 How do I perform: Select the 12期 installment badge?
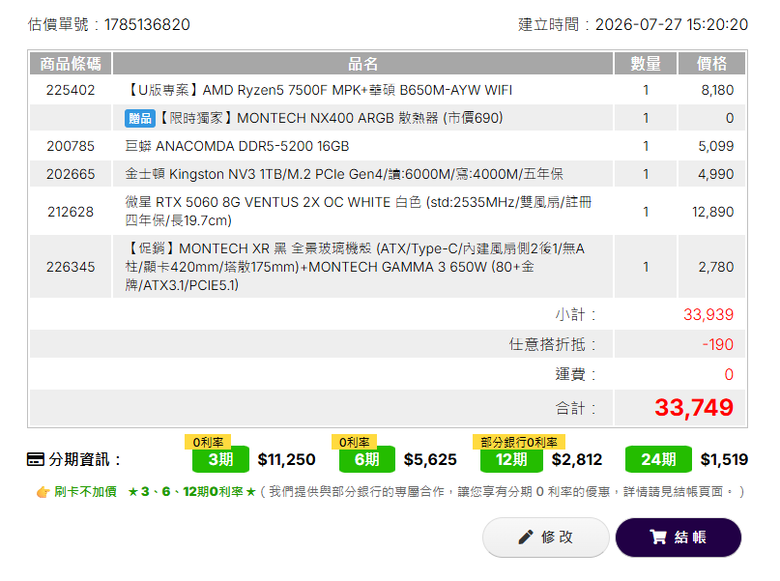click(x=511, y=459)
